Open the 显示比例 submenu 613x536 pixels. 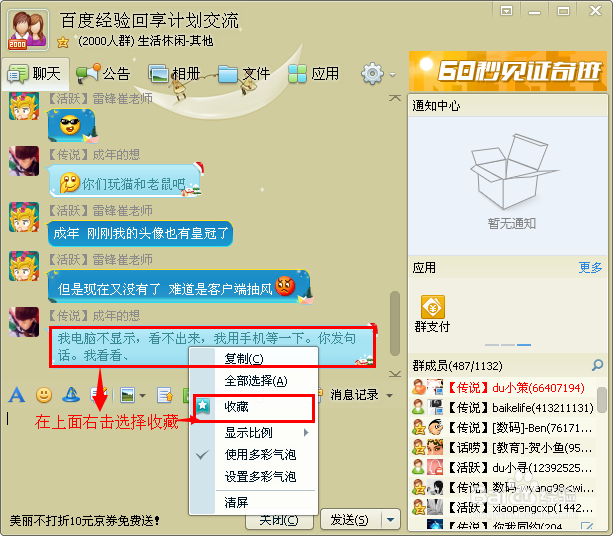pos(253,432)
